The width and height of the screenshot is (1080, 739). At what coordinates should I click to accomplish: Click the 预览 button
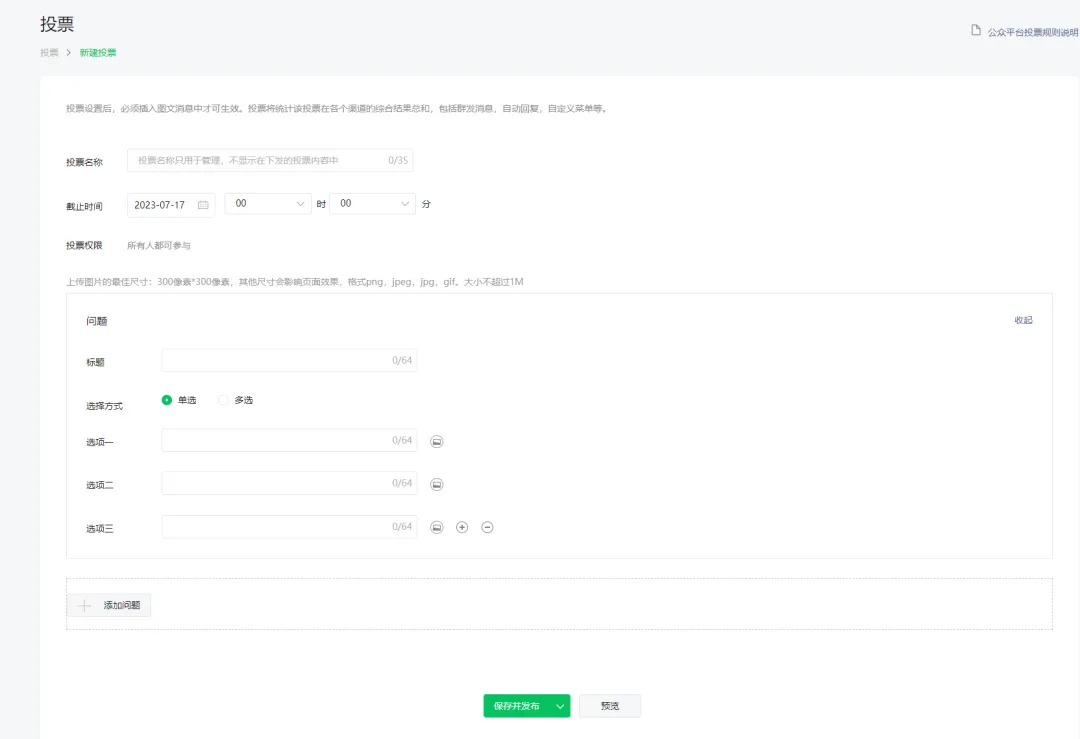609,706
